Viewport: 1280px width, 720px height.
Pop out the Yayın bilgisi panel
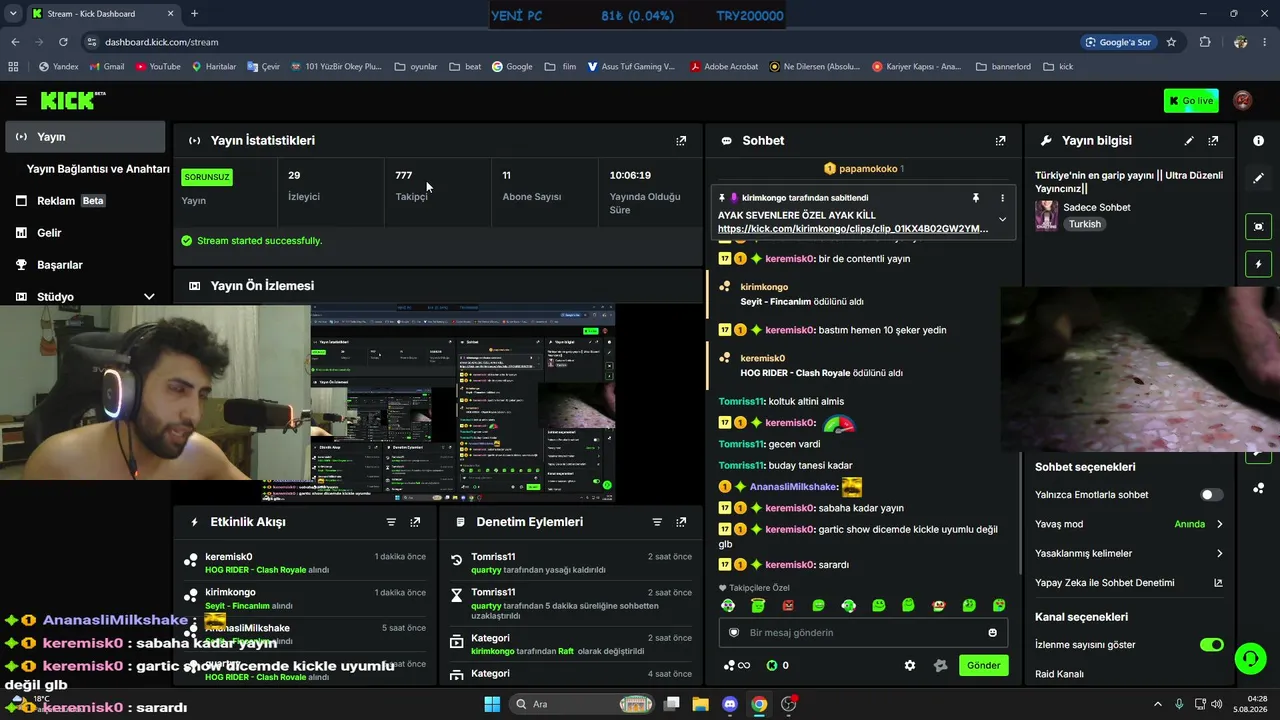[1213, 141]
